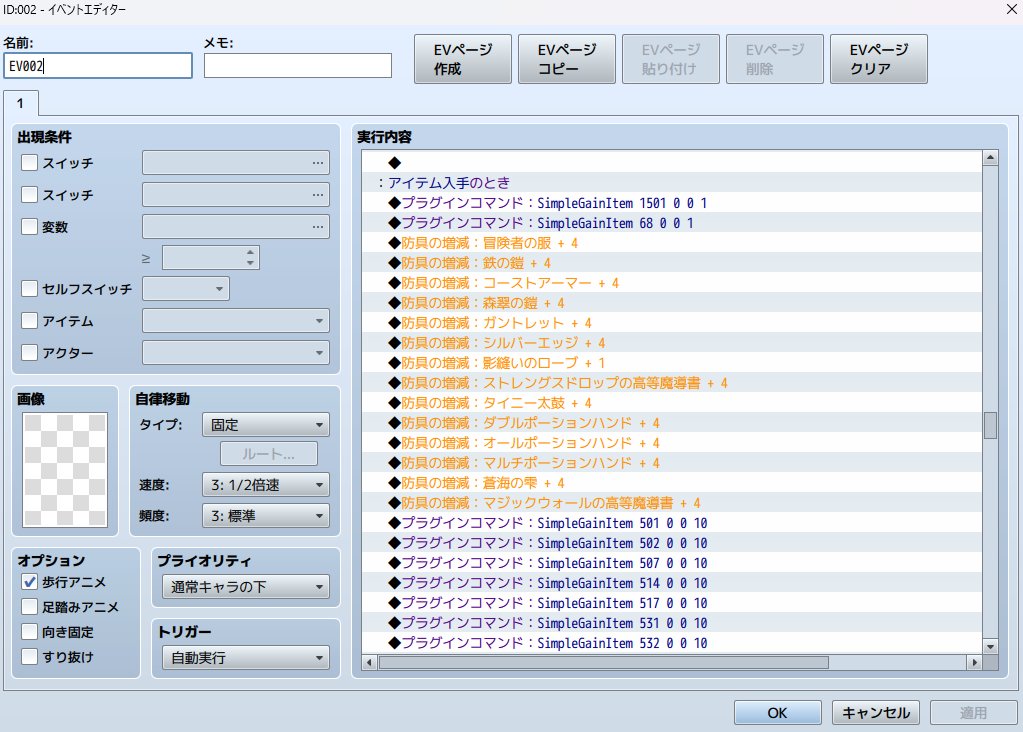Click the EVページクリア button
The image size is (1023, 732).
coord(878,59)
